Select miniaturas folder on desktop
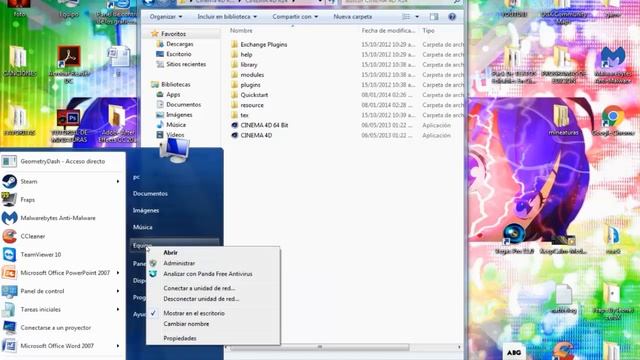 (x=563, y=120)
